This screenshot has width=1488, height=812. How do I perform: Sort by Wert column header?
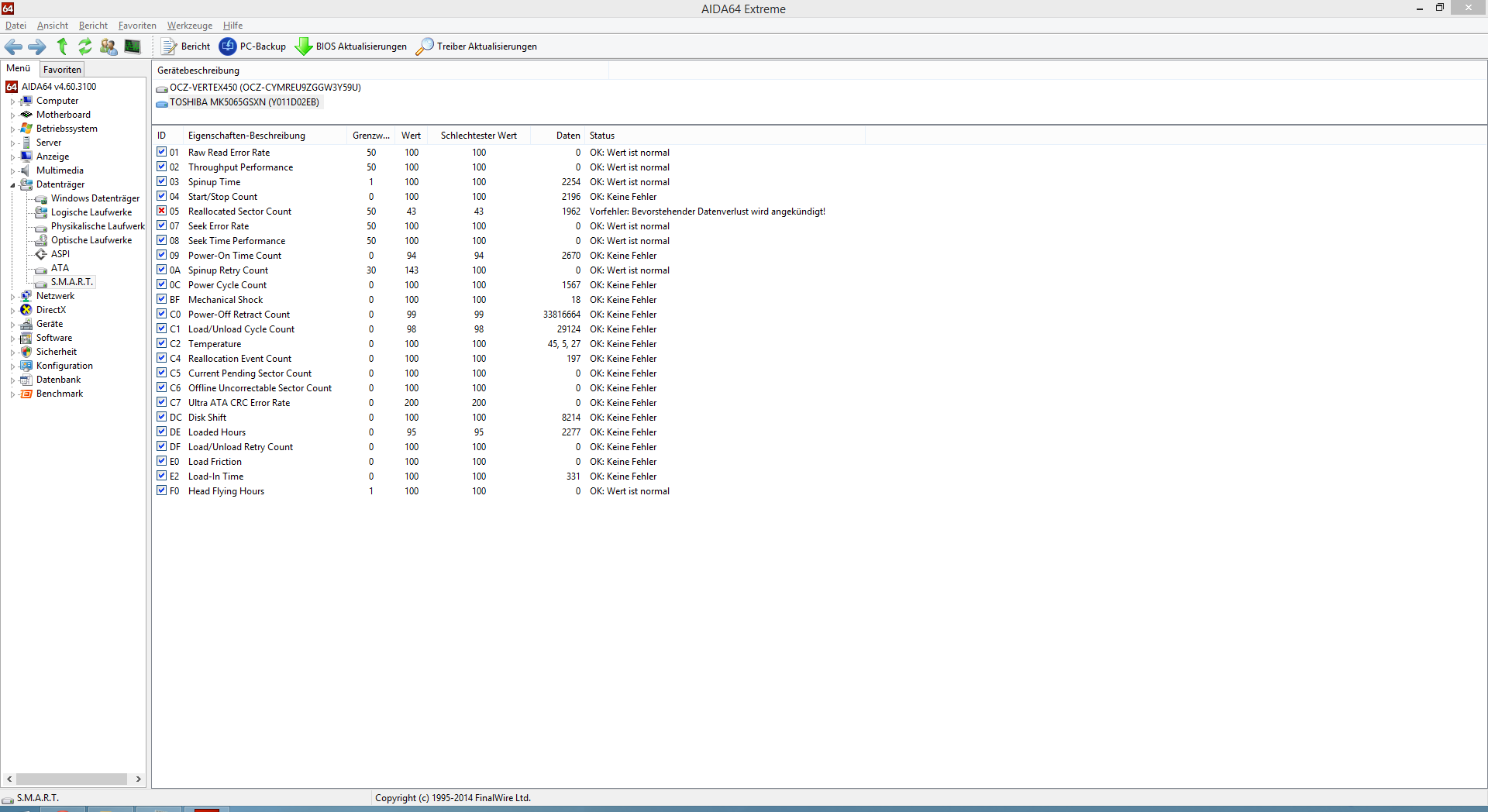412,136
